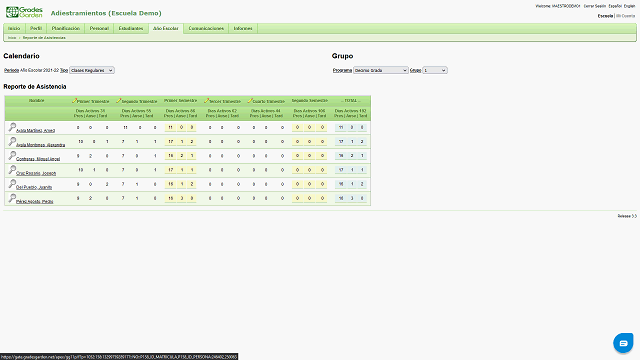Open the blue chat bubble widget
The width and height of the screenshot is (640, 360).
tap(623, 343)
